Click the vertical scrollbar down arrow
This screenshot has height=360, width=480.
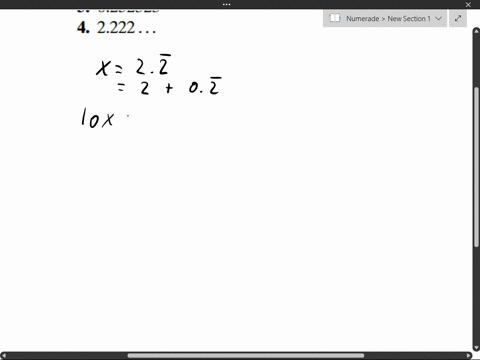pyautogui.click(x=476, y=348)
